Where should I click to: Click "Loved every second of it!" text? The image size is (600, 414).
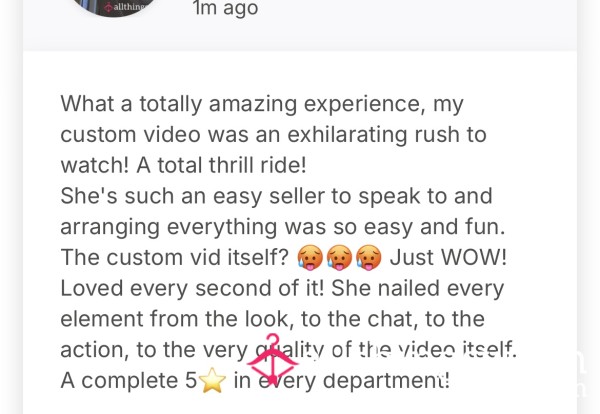pos(192,288)
